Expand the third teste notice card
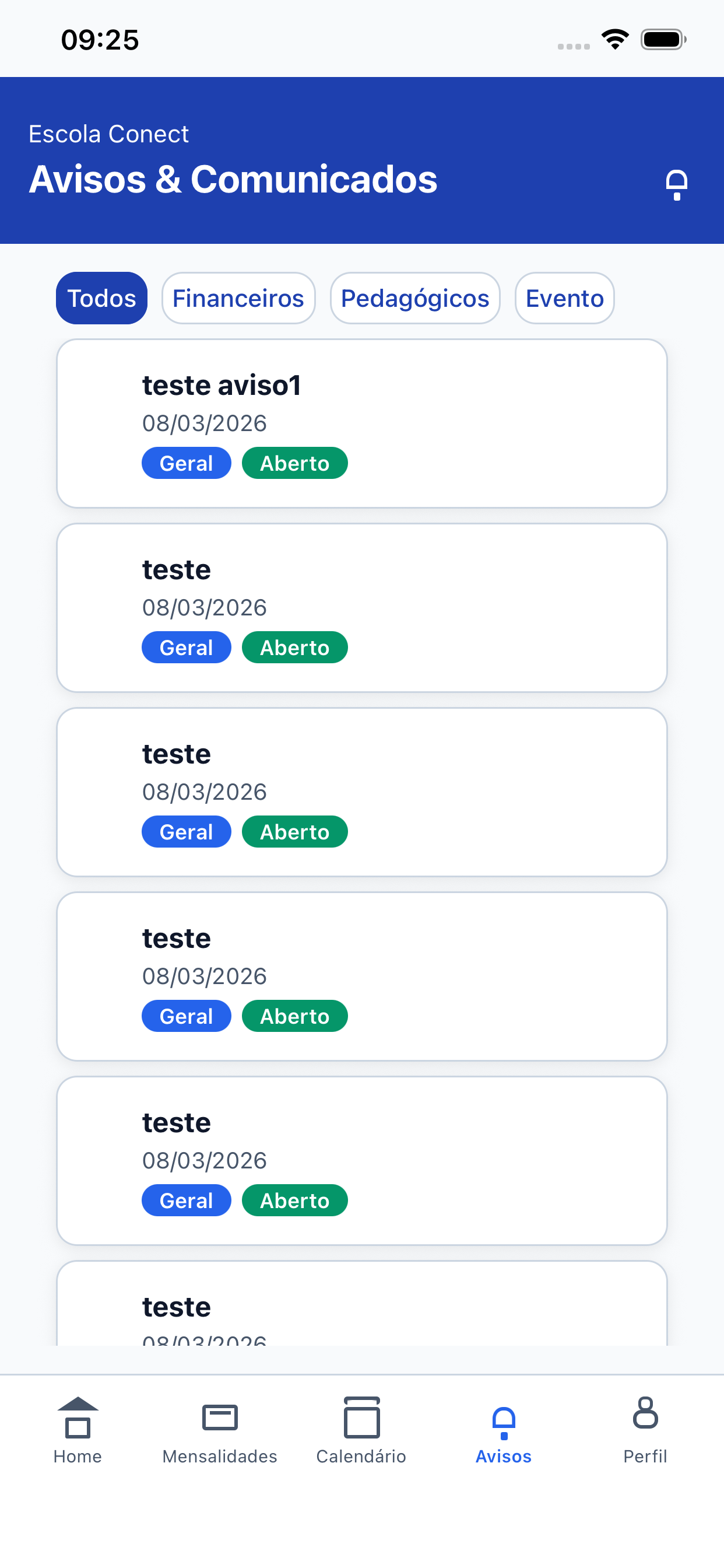 pyautogui.click(x=361, y=792)
